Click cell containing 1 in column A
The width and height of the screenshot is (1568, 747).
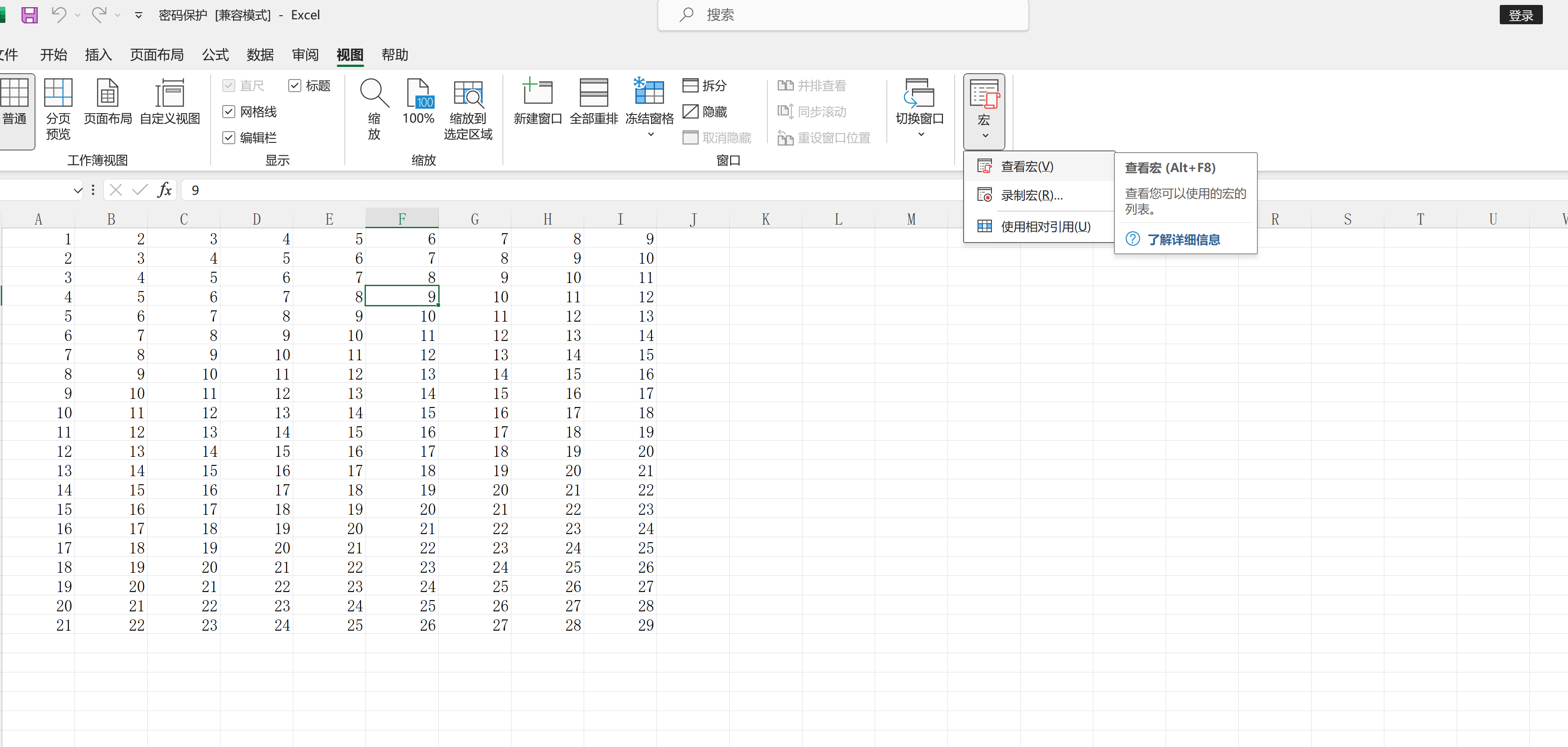coord(38,238)
